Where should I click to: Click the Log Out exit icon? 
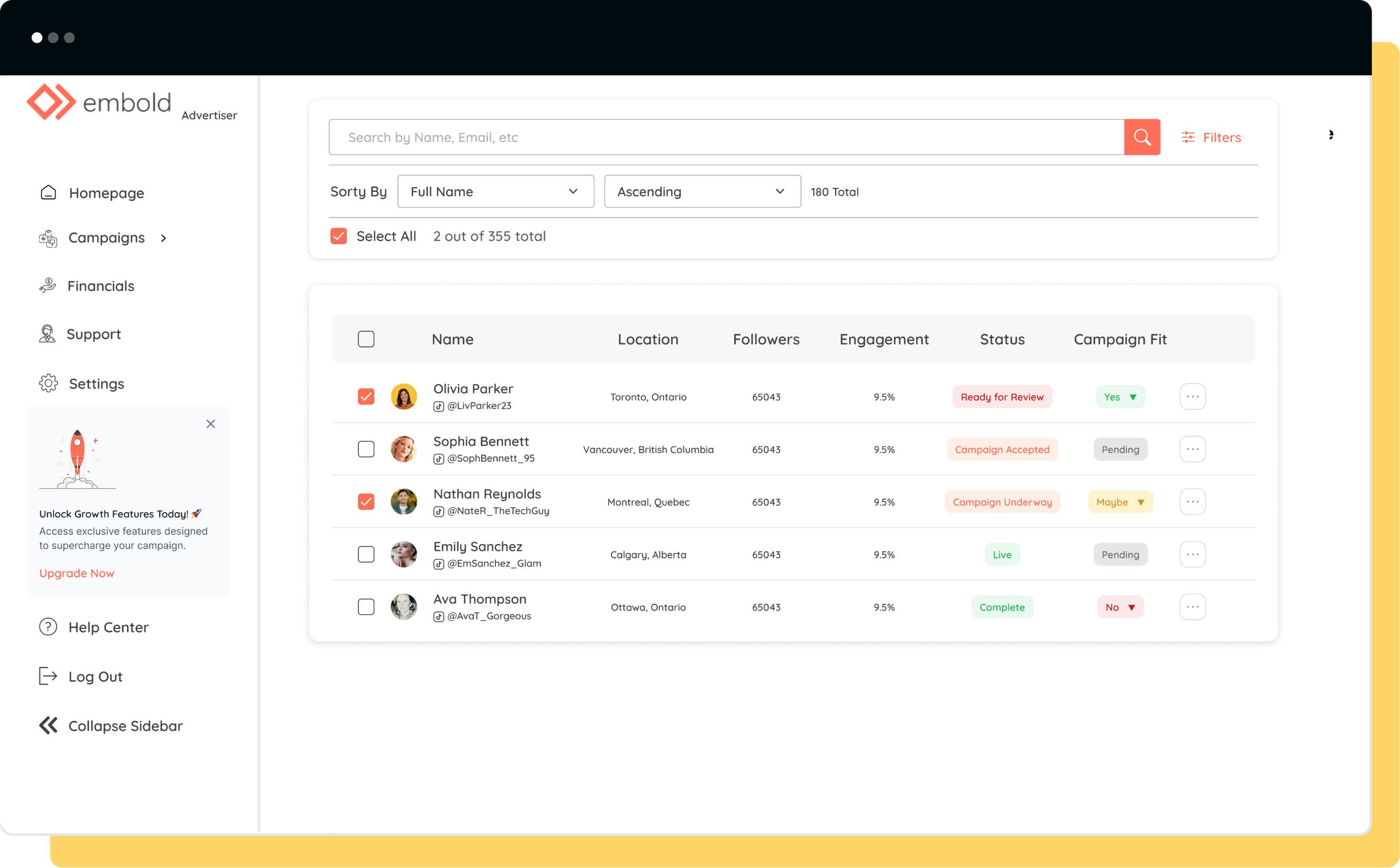coord(48,676)
